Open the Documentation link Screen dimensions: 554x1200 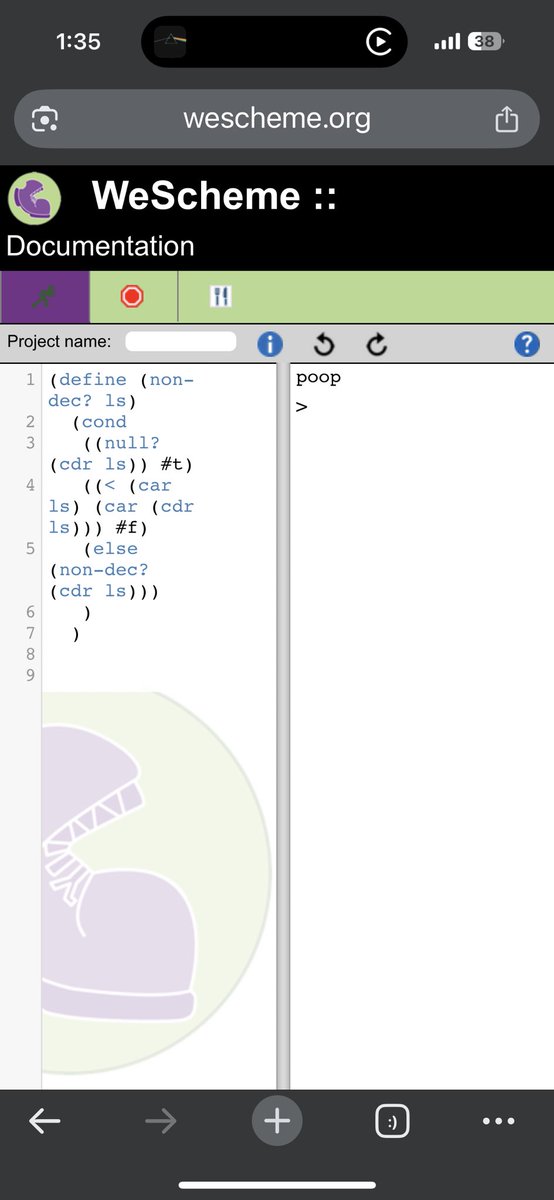pos(100,246)
